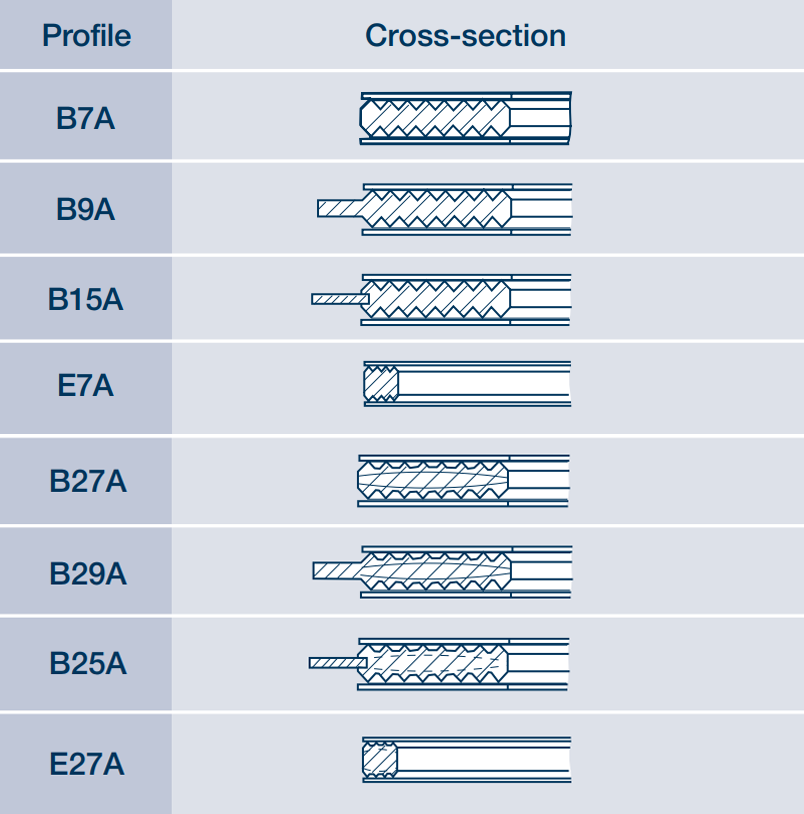Select the B9A profile label
804x814 pixels.
[x=85, y=211]
